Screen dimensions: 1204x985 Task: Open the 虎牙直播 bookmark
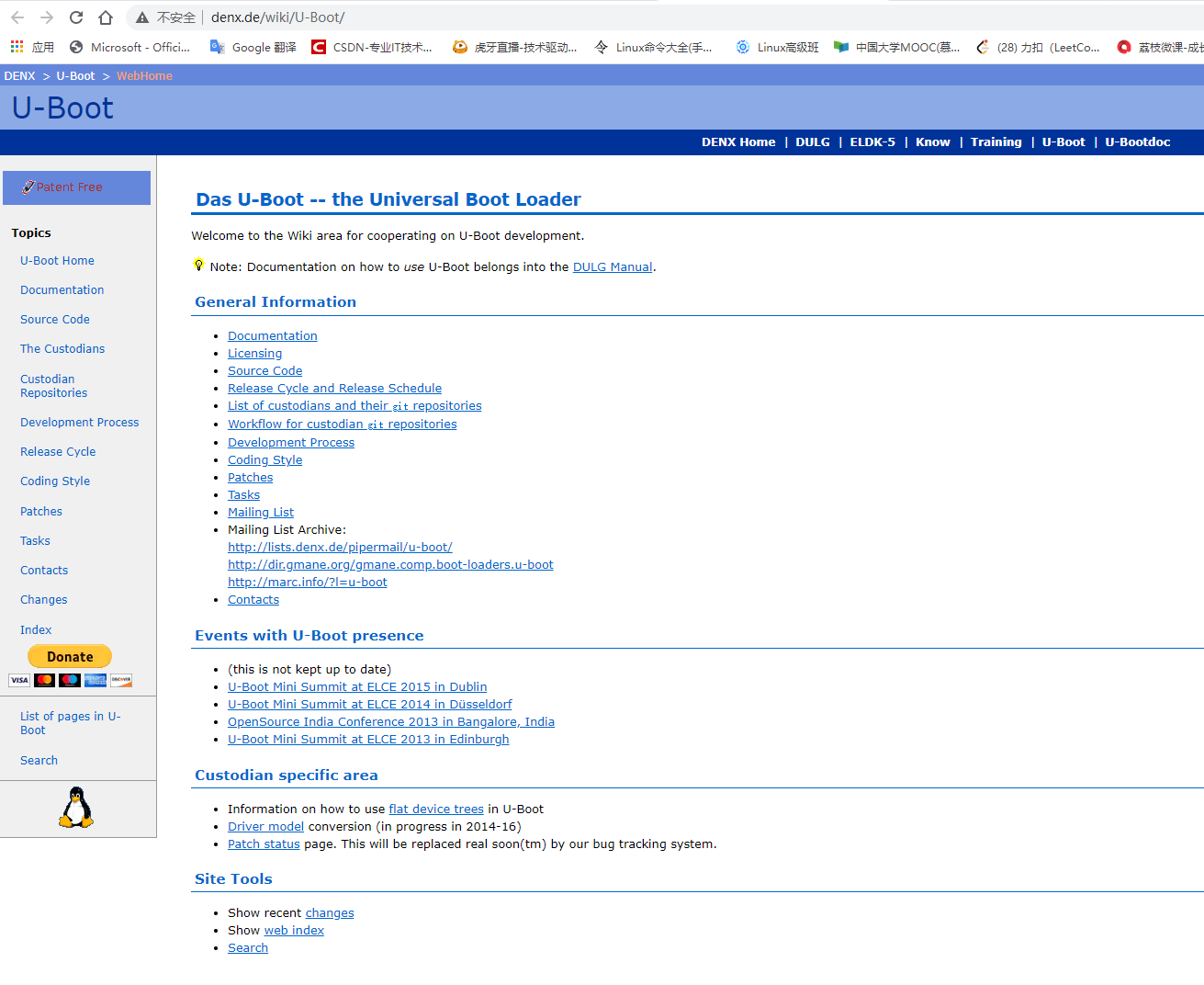click(514, 47)
